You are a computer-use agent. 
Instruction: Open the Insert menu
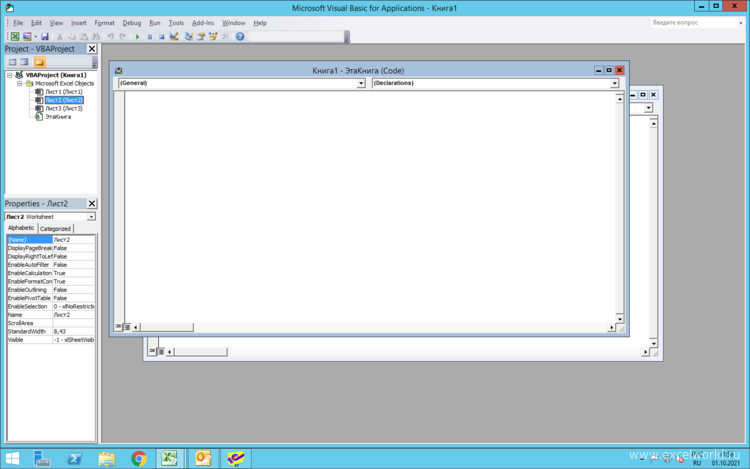coord(78,23)
